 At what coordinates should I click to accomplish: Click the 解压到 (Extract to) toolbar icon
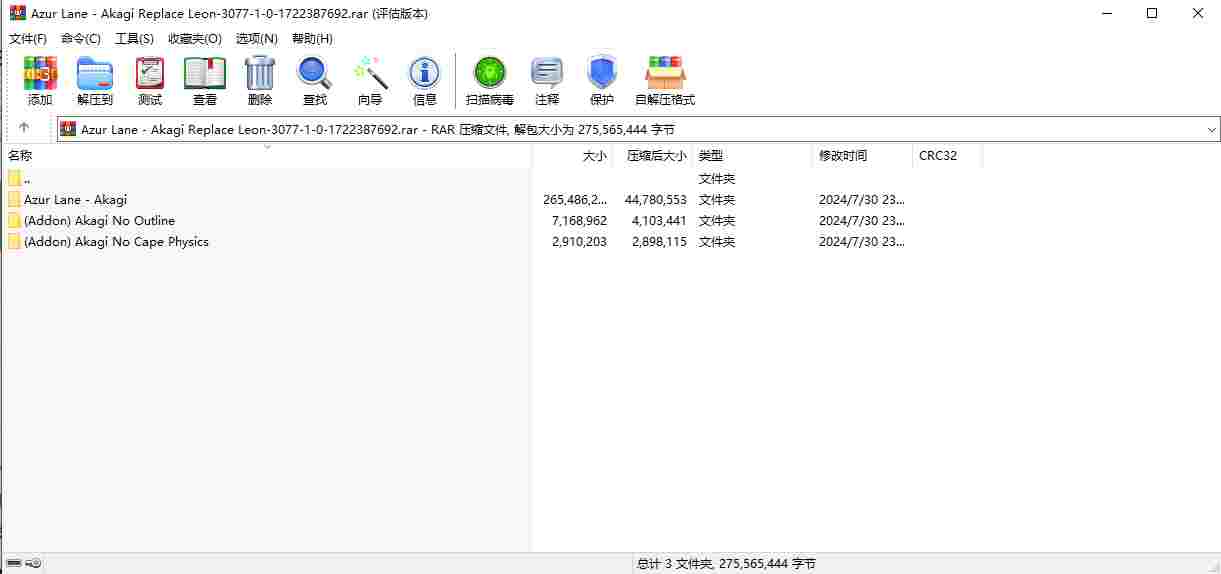[x=95, y=73]
